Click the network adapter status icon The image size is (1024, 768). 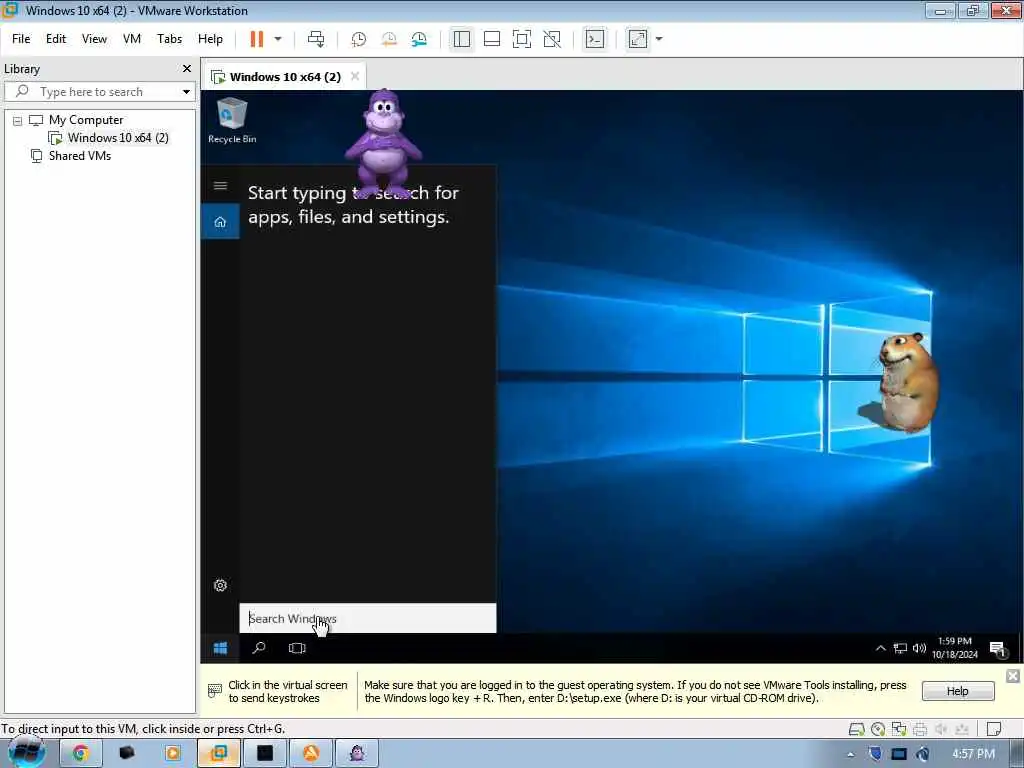pyautogui.click(x=899, y=729)
